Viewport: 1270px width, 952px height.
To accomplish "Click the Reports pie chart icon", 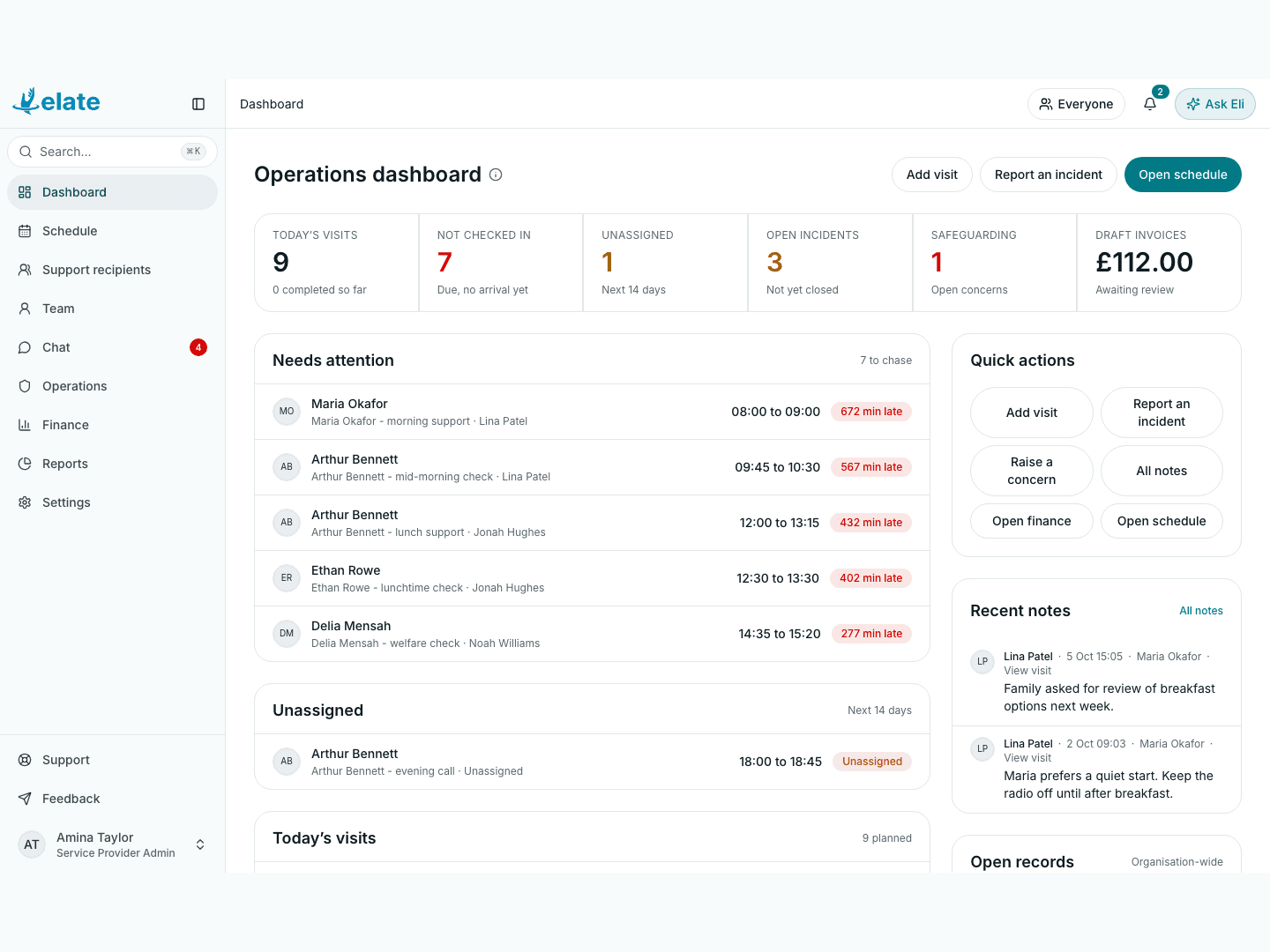I will point(25,464).
